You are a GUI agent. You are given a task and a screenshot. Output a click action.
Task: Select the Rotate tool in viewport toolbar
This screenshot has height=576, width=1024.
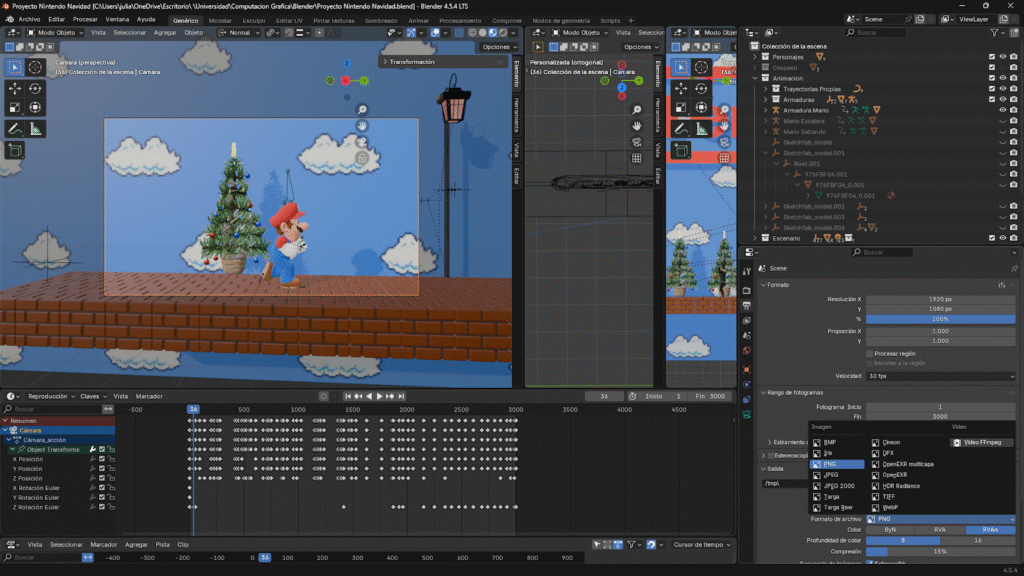35,88
